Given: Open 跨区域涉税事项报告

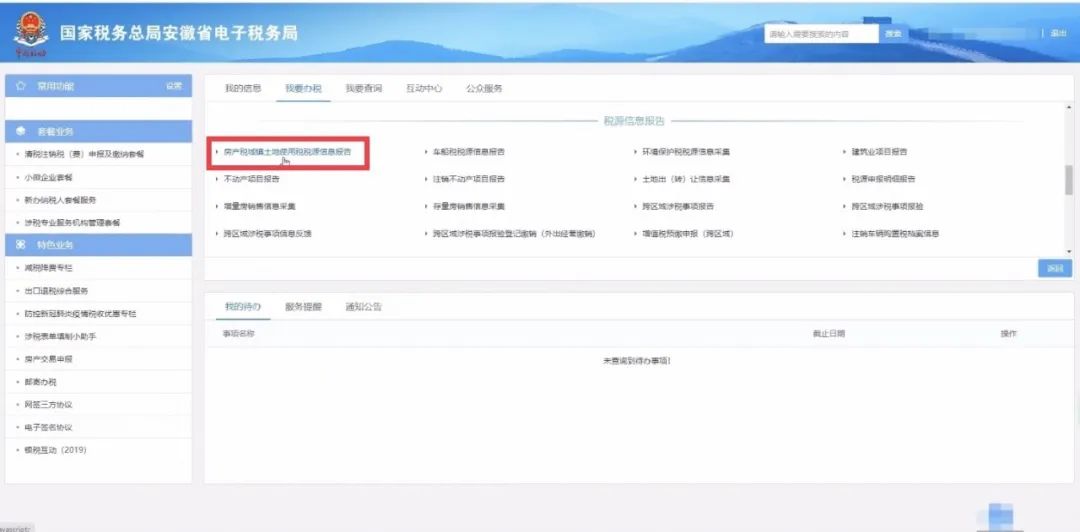Looking at the screenshot, I should coord(677,206).
